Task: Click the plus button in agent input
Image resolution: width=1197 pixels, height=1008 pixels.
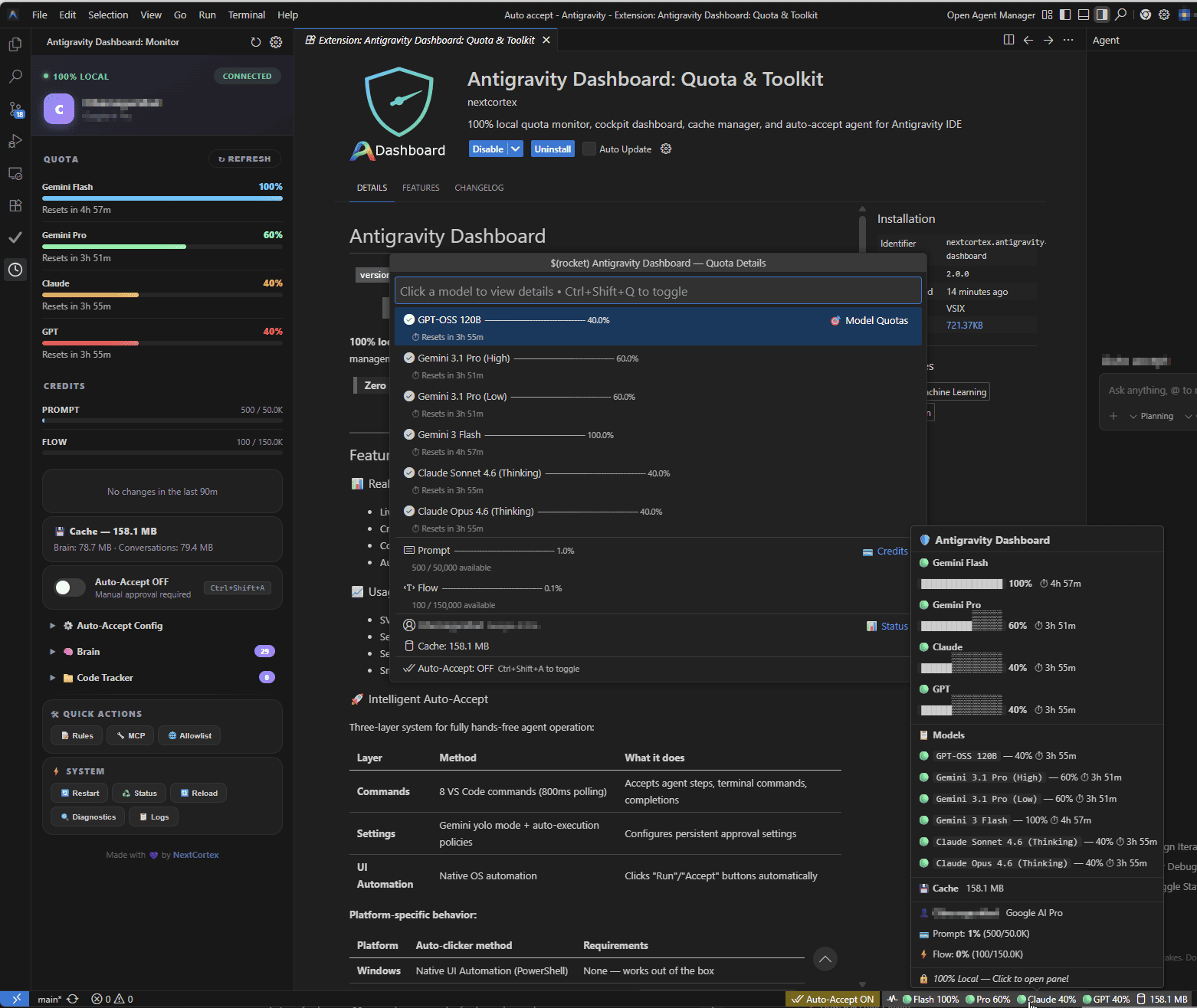Action: click(1113, 416)
